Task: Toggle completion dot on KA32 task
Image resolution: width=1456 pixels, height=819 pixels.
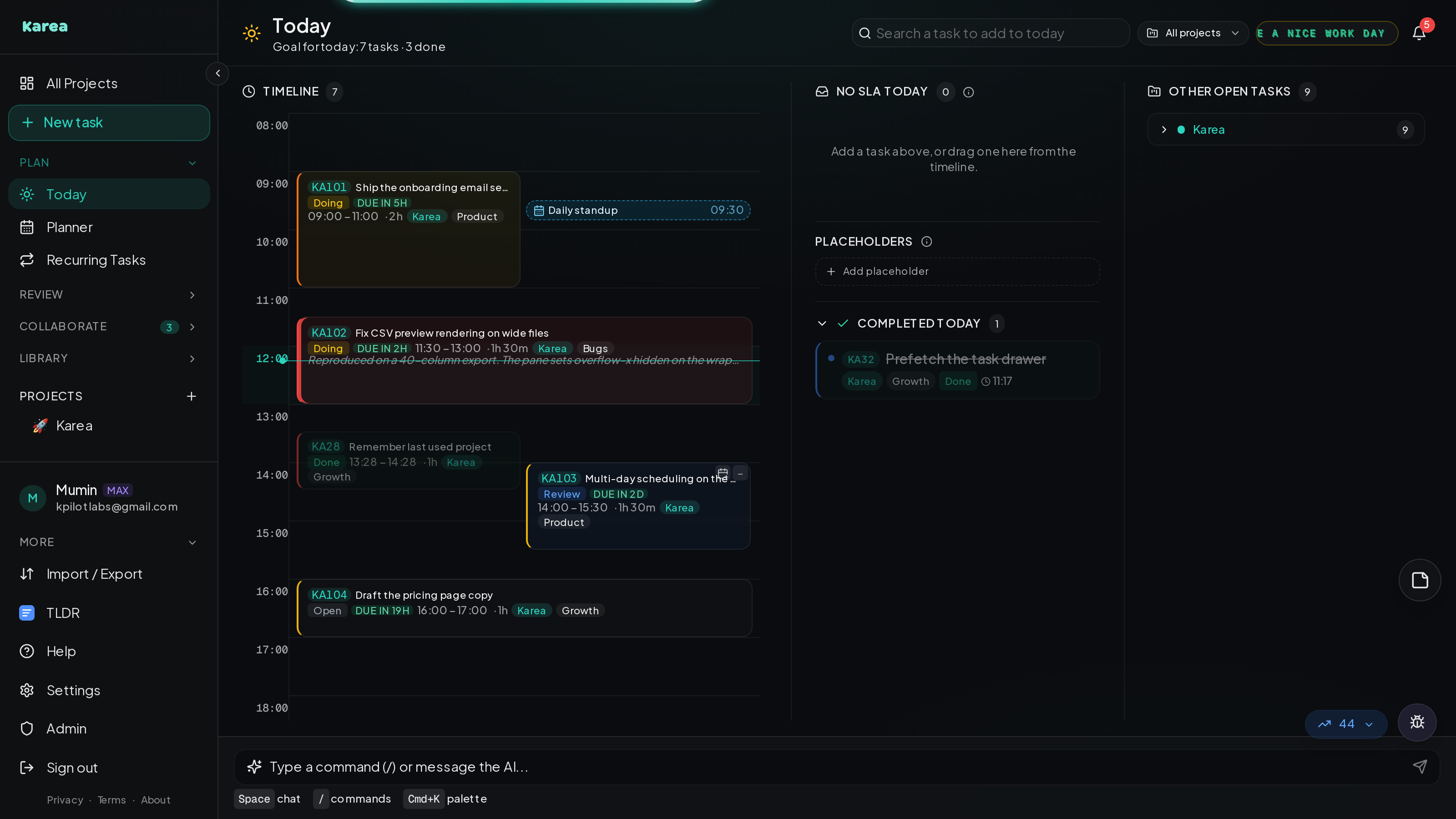Action: [x=831, y=359]
